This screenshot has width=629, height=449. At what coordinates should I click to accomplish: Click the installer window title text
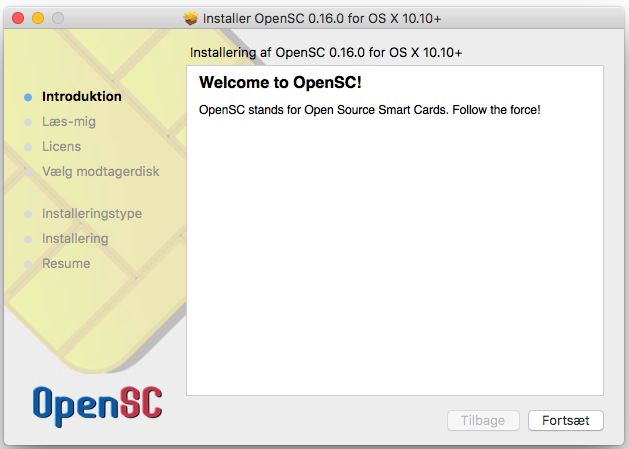pos(322,18)
